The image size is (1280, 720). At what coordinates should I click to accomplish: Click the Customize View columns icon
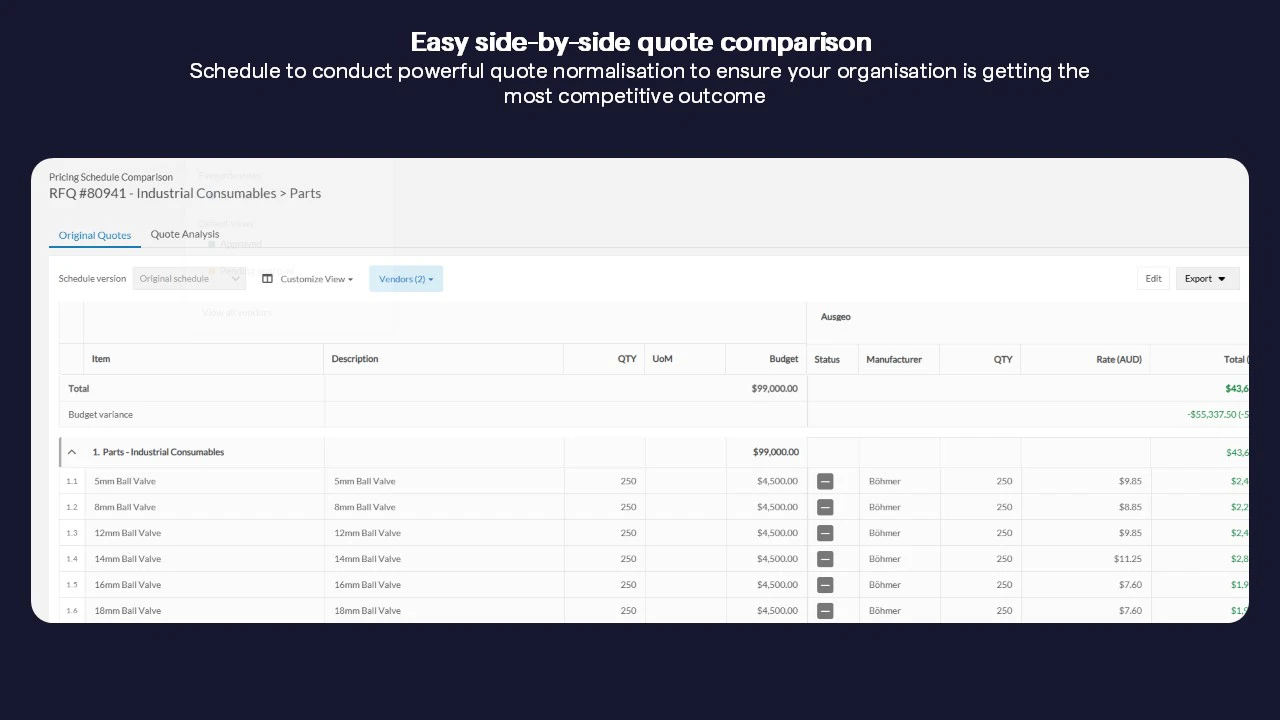(x=267, y=279)
